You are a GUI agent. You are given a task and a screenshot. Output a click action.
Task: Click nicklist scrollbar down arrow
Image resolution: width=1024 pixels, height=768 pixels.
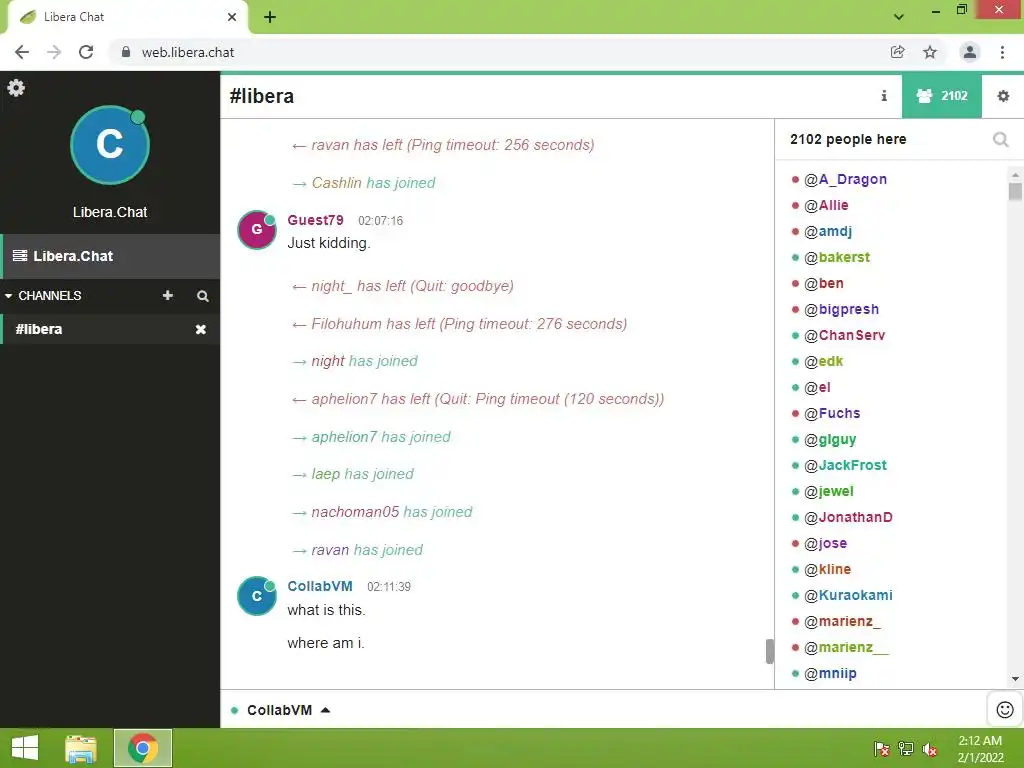click(x=1015, y=679)
